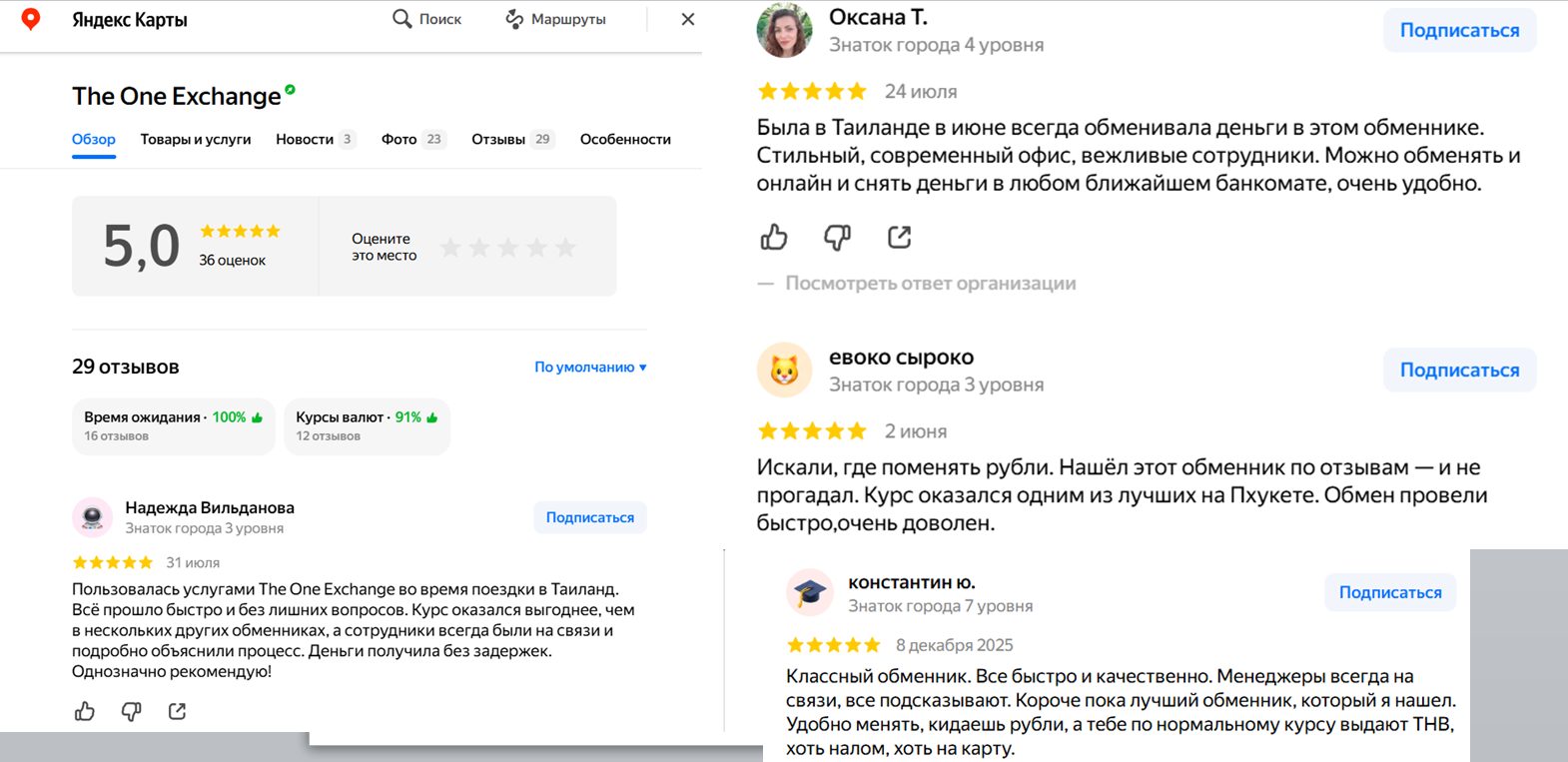Open the Новости tab
The height and width of the screenshot is (762, 1568).
point(315,139)
